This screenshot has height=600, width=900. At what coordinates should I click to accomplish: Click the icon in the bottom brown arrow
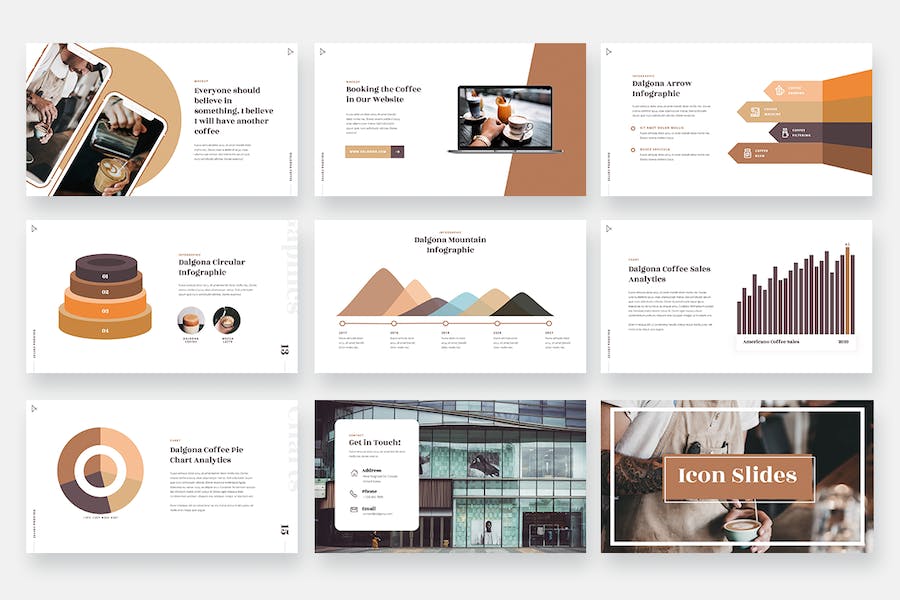click(x=745, y=153)
